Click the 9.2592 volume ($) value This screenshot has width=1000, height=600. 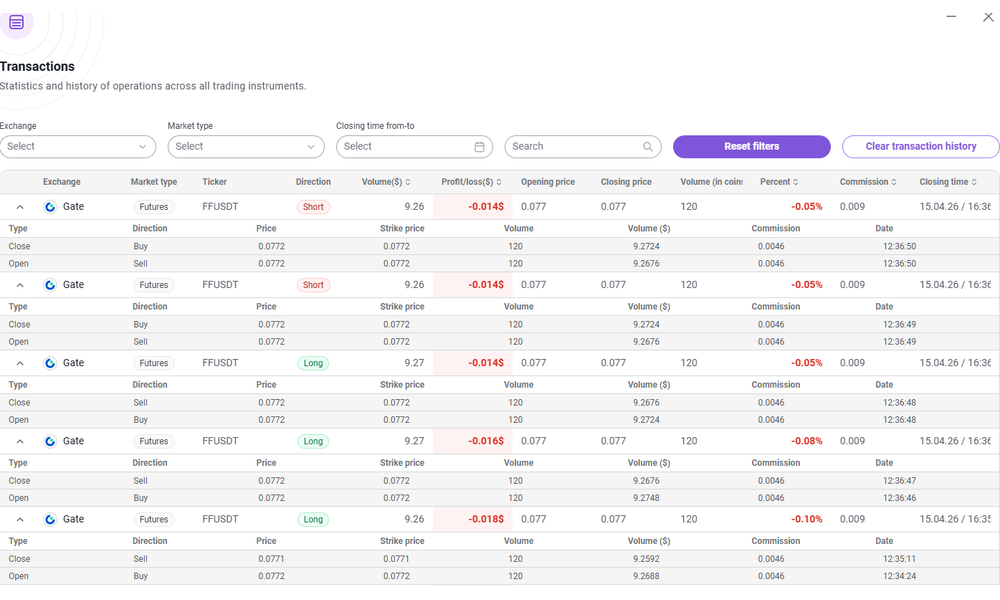point(646,559)
